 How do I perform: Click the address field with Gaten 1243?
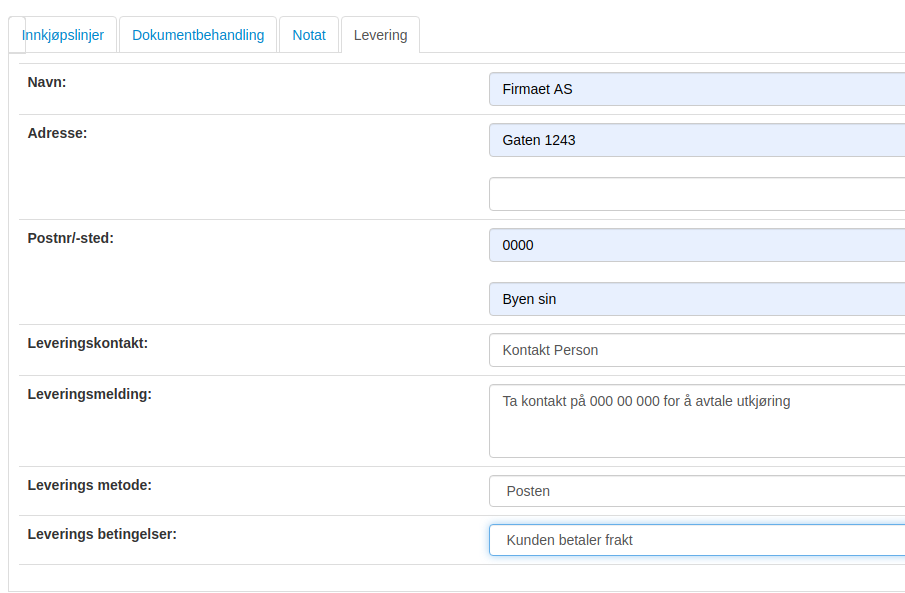pyautogui.click(x=697, y=140)
